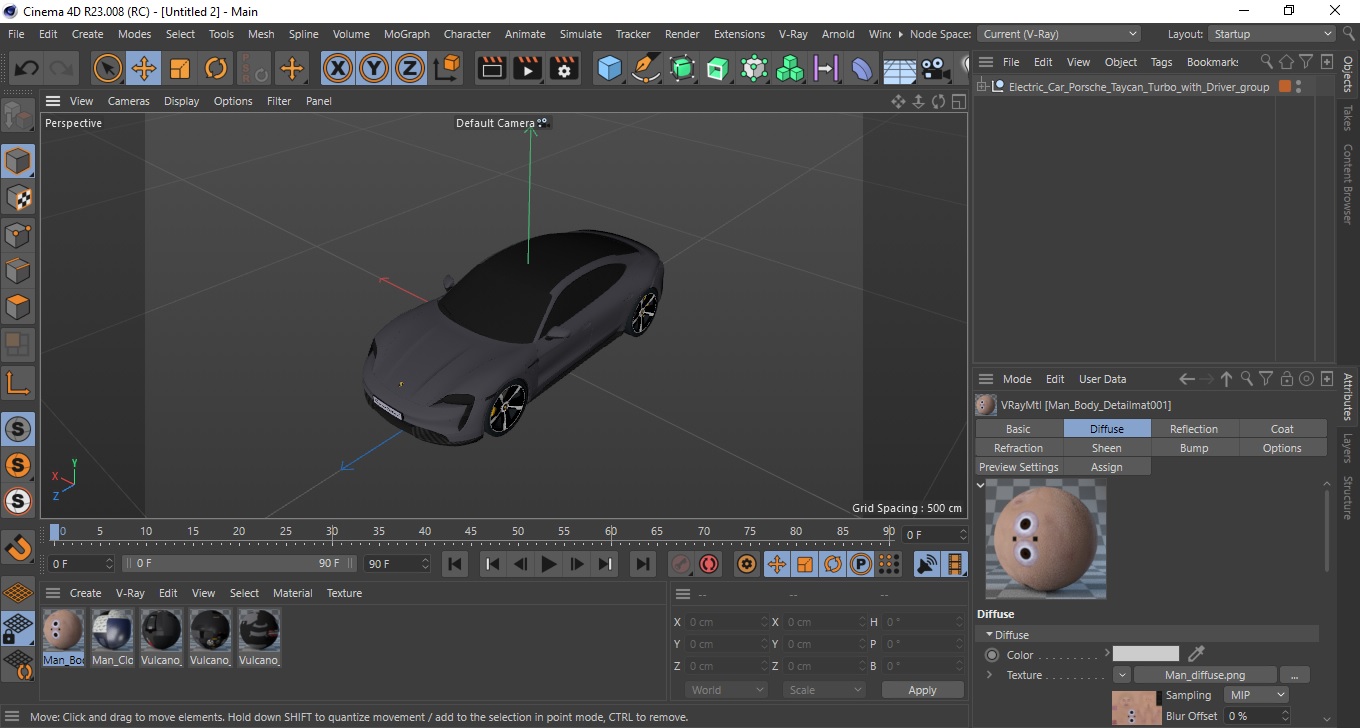Screen dimensions: 1360x728
Task: Switch to Model mode in left palette
Action: coord(18,160)
